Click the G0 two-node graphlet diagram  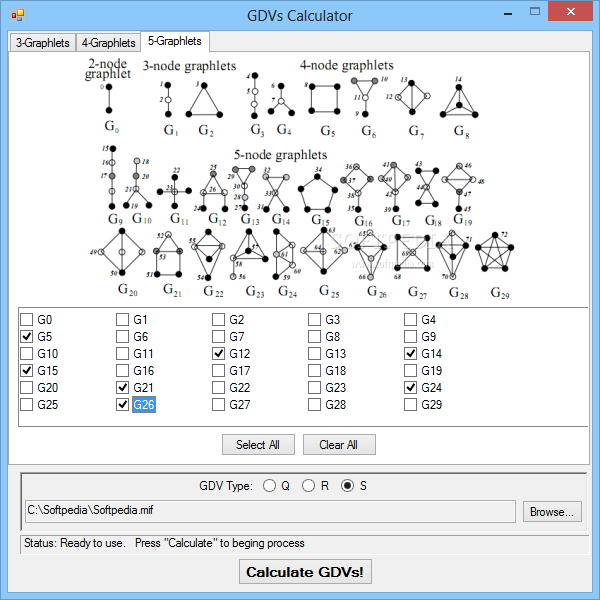click(109, 99)
